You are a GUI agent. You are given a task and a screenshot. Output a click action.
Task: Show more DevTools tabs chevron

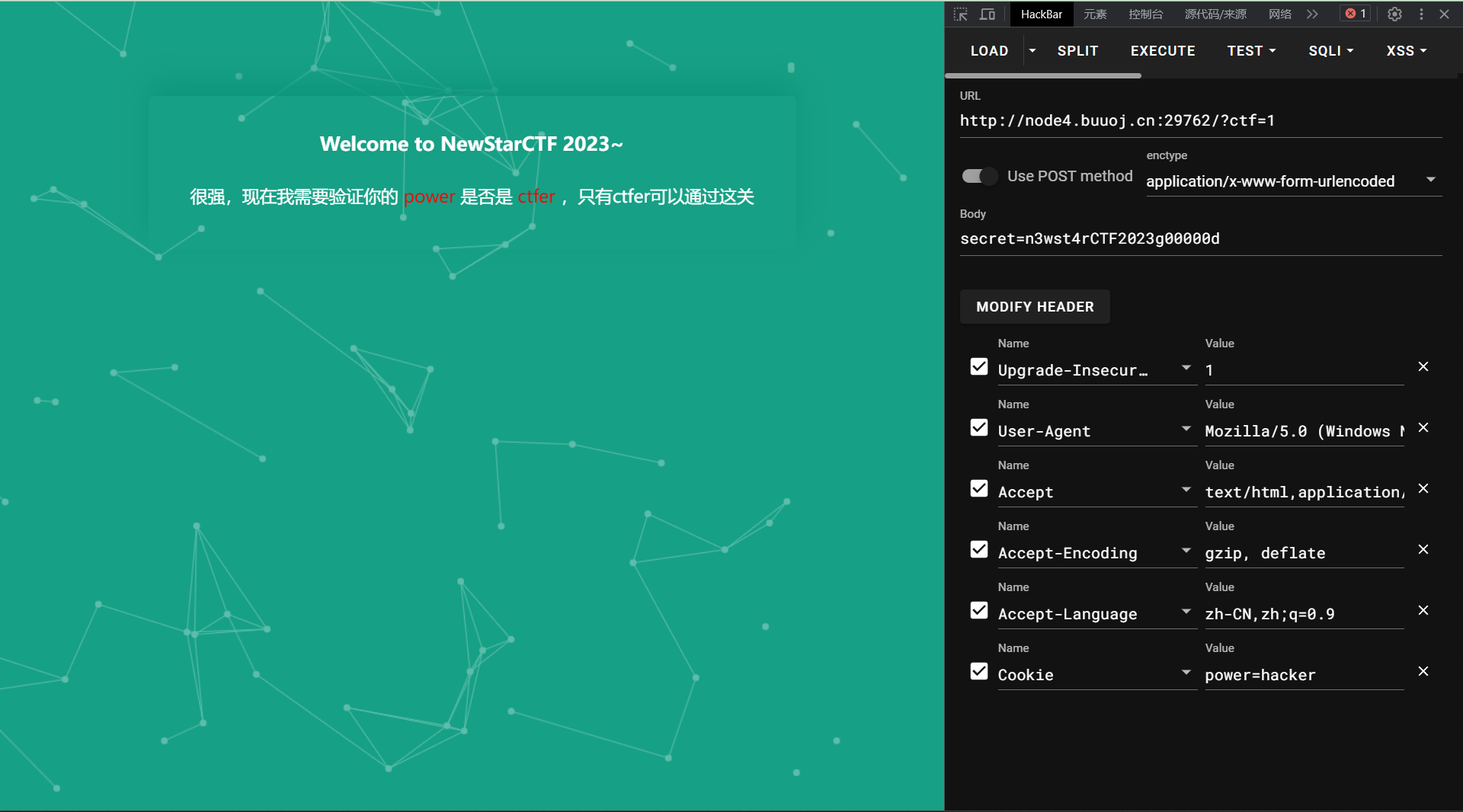click(x=1312, y=14)
